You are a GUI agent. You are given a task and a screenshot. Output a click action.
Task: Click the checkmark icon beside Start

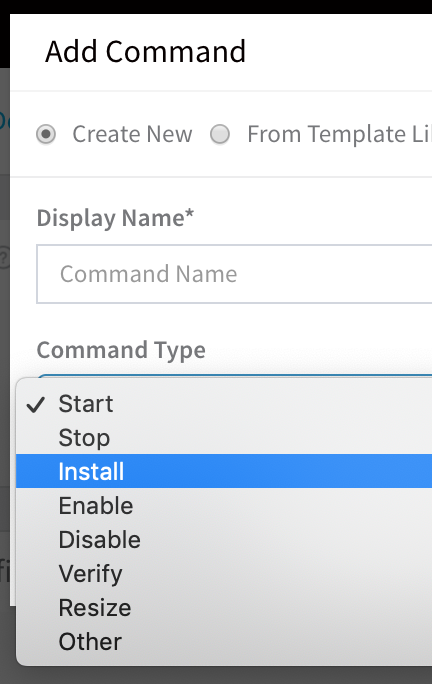[x=35, y=405]
